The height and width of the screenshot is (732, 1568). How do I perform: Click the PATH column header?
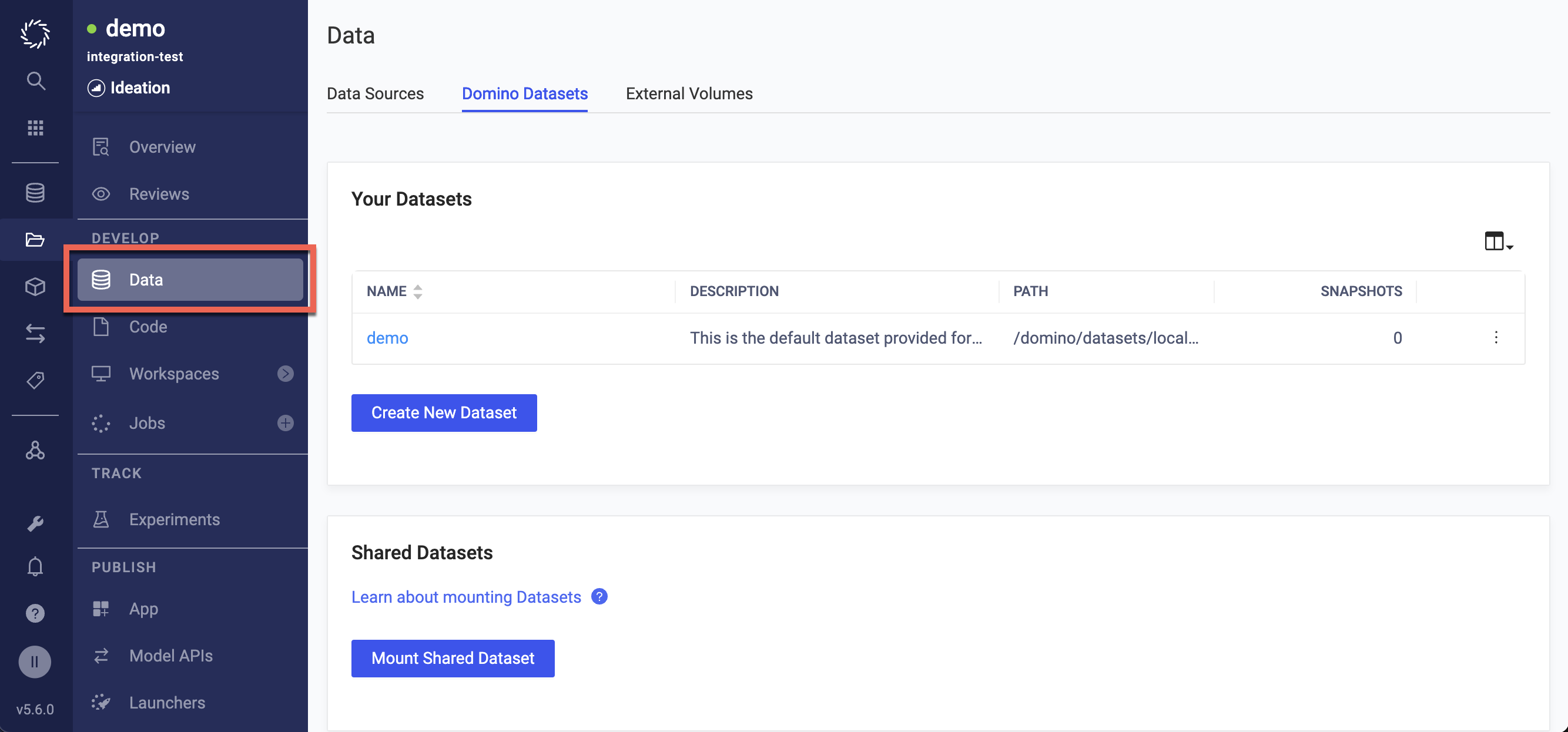click(1030, 291)
